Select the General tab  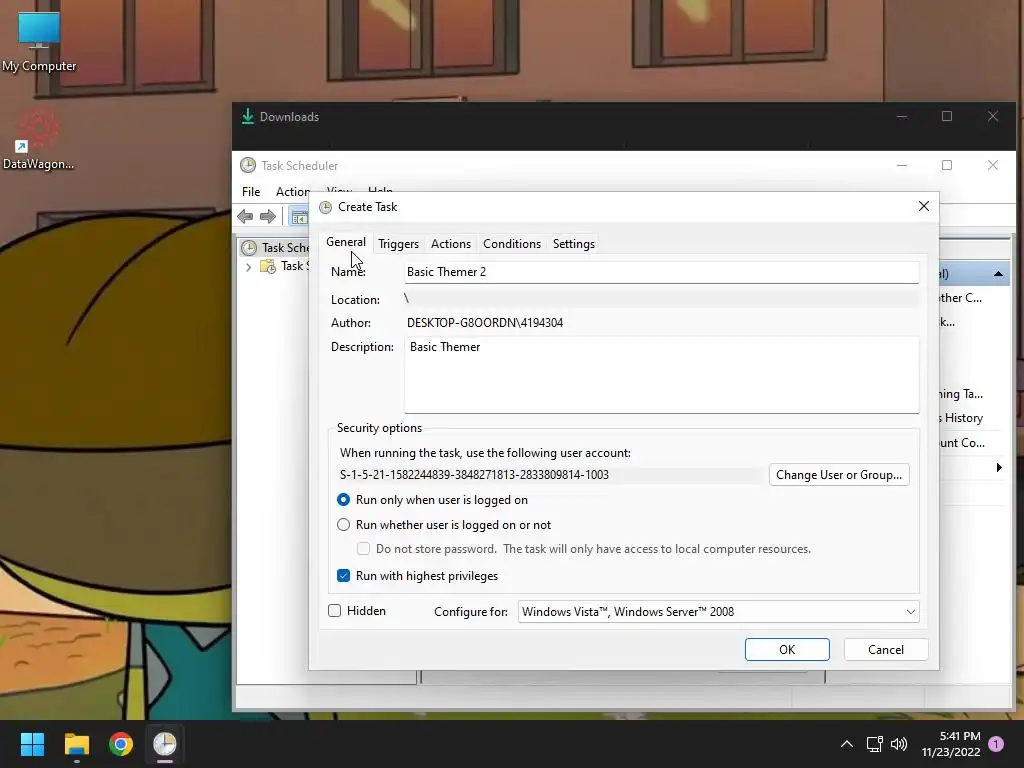(345, 242)
